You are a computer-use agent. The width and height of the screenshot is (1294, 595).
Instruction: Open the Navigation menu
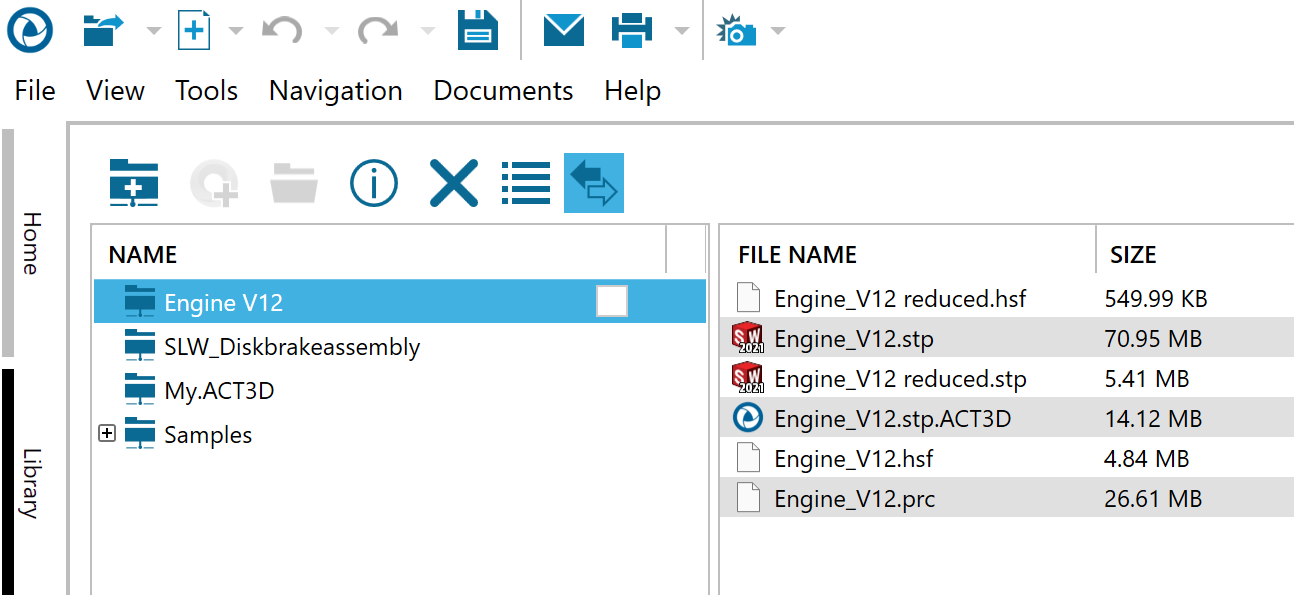tap(335, 91)
